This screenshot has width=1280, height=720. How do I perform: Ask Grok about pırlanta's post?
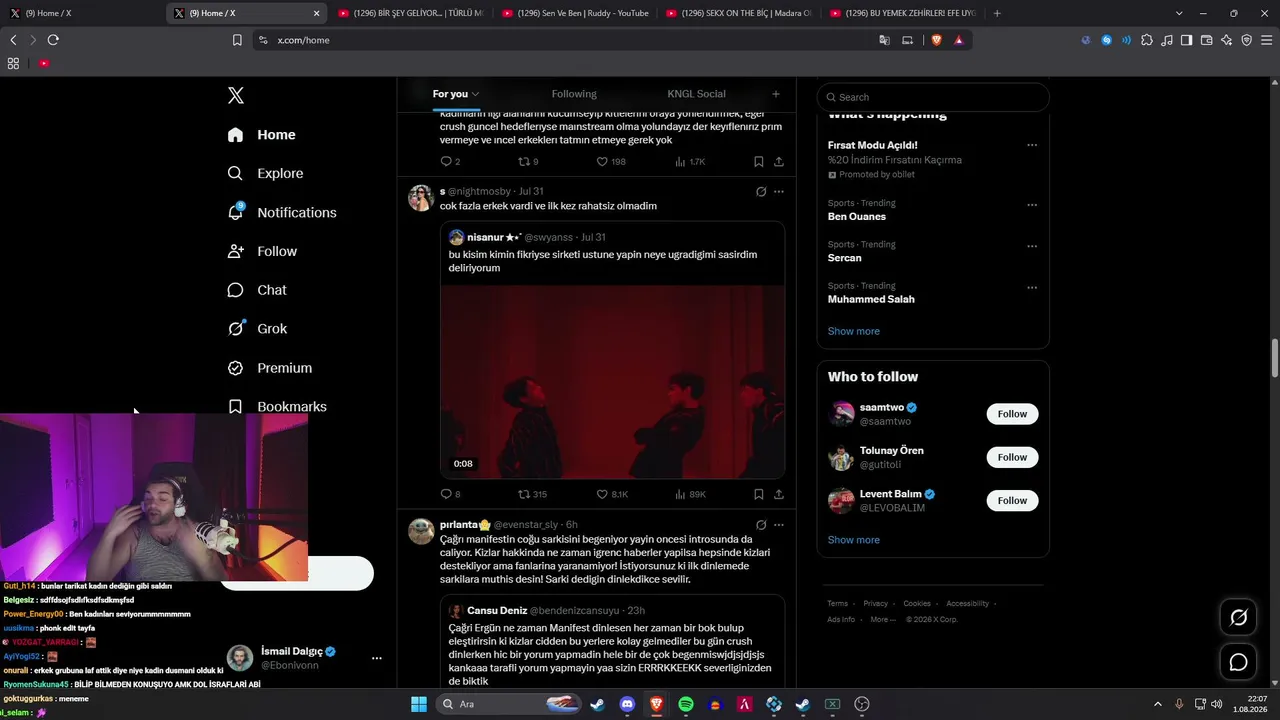761,525
